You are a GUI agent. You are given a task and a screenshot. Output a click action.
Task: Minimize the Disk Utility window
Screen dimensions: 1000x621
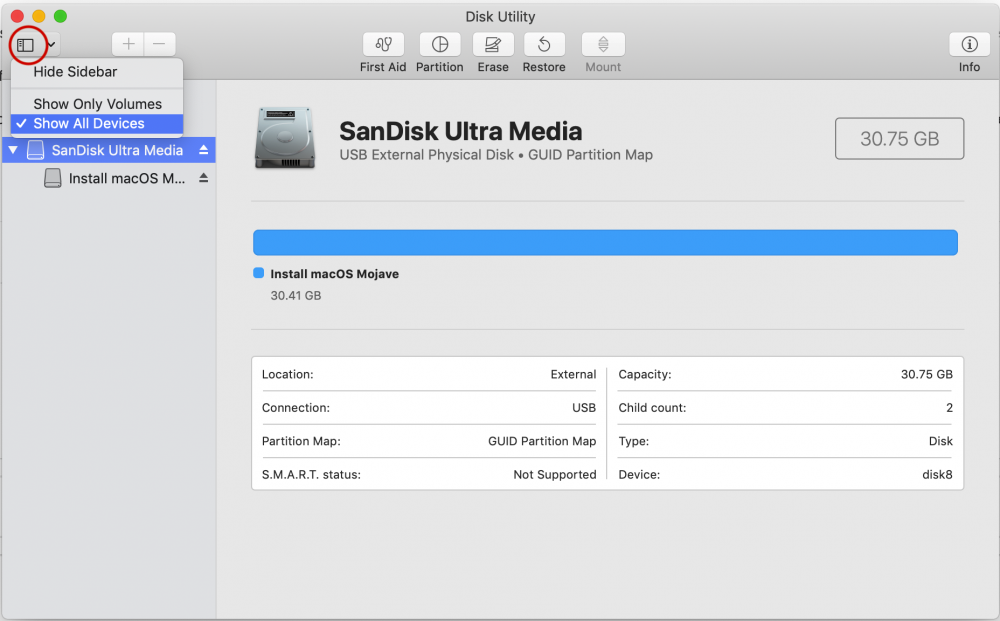point(39,16)
